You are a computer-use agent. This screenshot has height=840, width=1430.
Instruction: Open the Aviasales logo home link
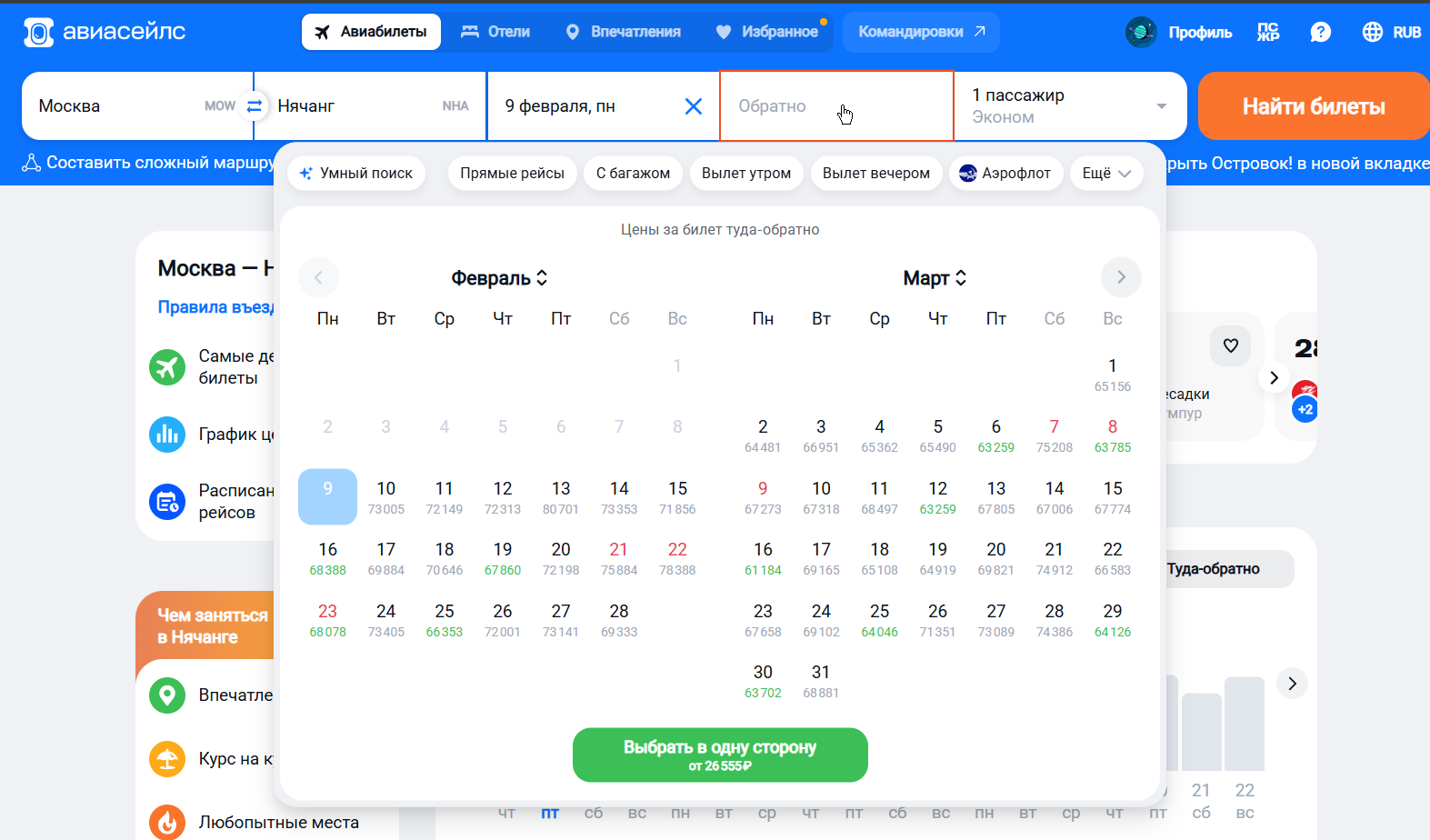(x=105, y=32)
